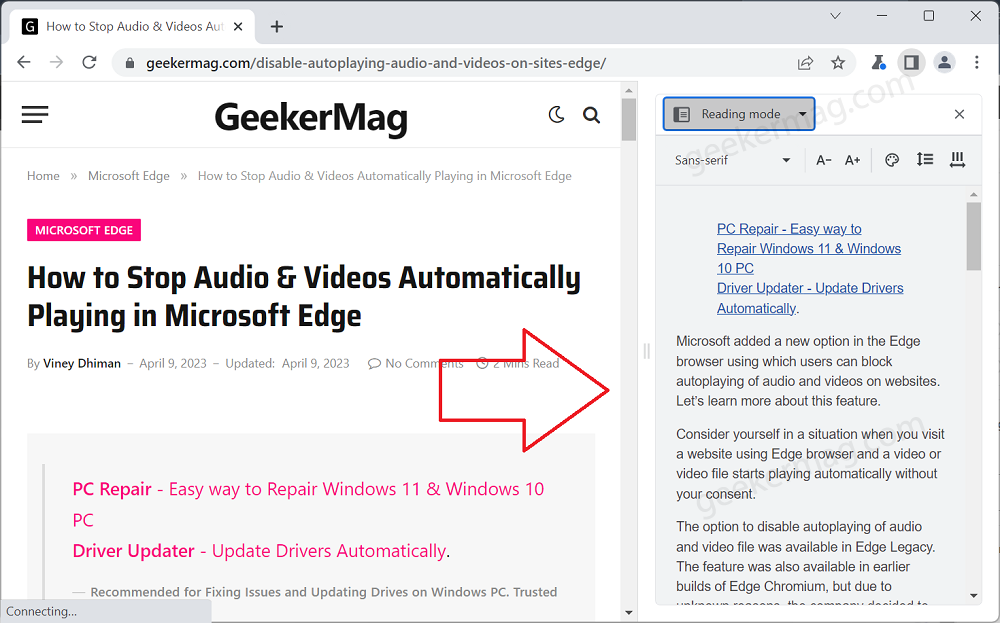Increase reading mode font size
1000x623 pixels.
(x=853, y=160)
